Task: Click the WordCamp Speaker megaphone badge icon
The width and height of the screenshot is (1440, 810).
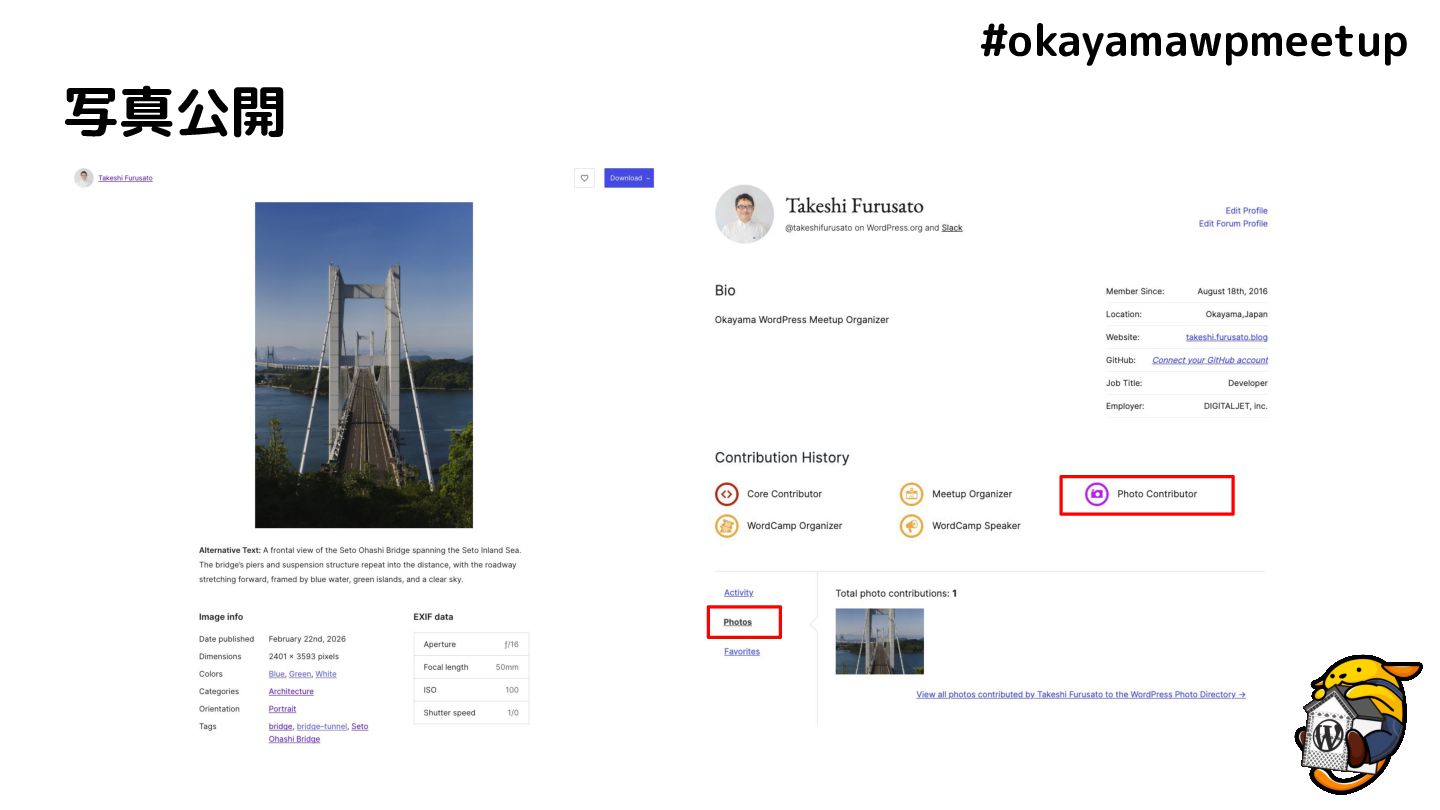Action: [911, 526]
